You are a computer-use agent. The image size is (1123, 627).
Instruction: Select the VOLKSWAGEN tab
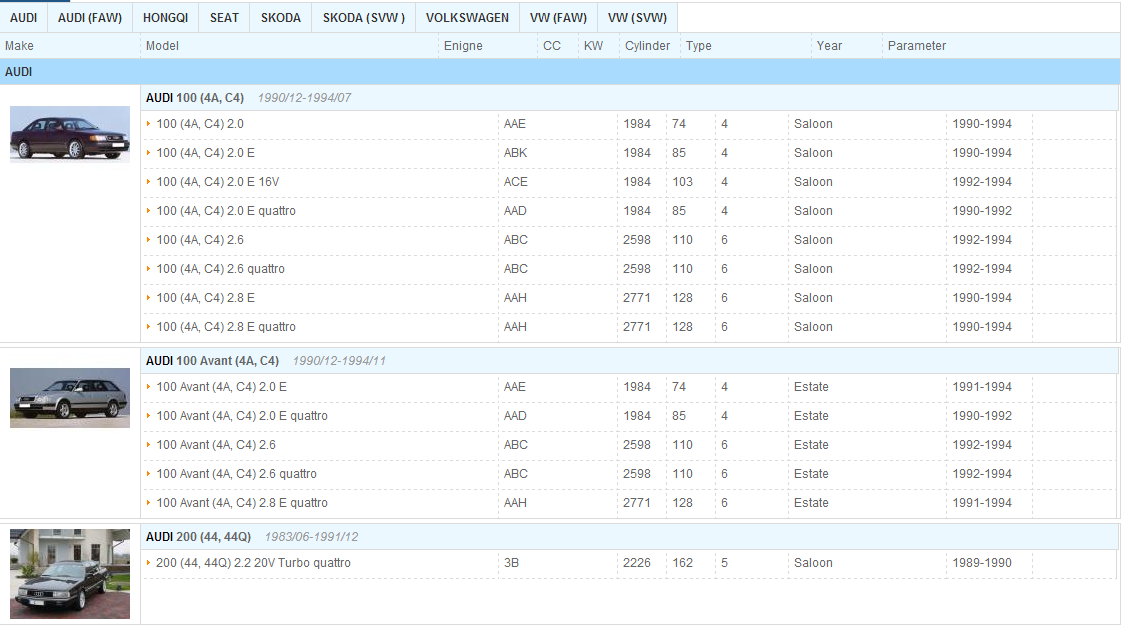(x=468, y=18)
